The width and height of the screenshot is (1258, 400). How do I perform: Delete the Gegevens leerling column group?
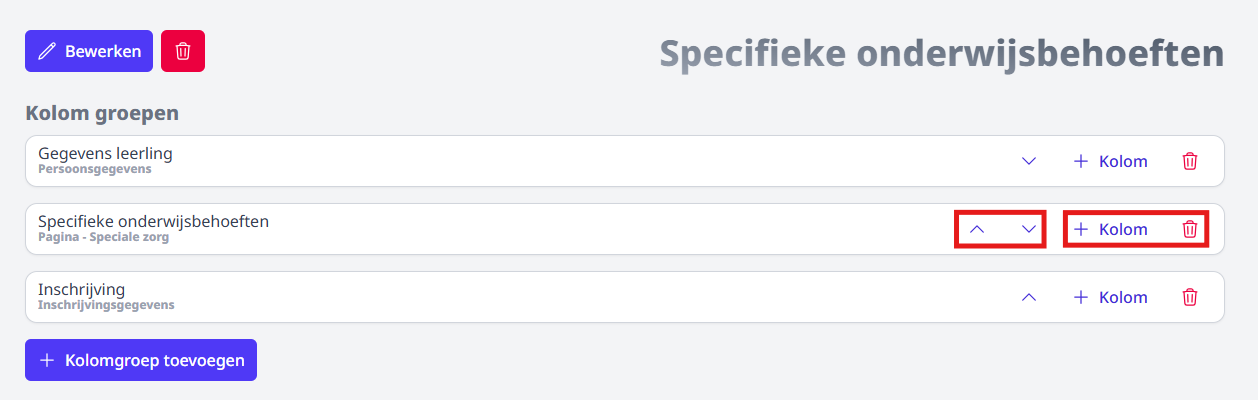(1190, 161)
